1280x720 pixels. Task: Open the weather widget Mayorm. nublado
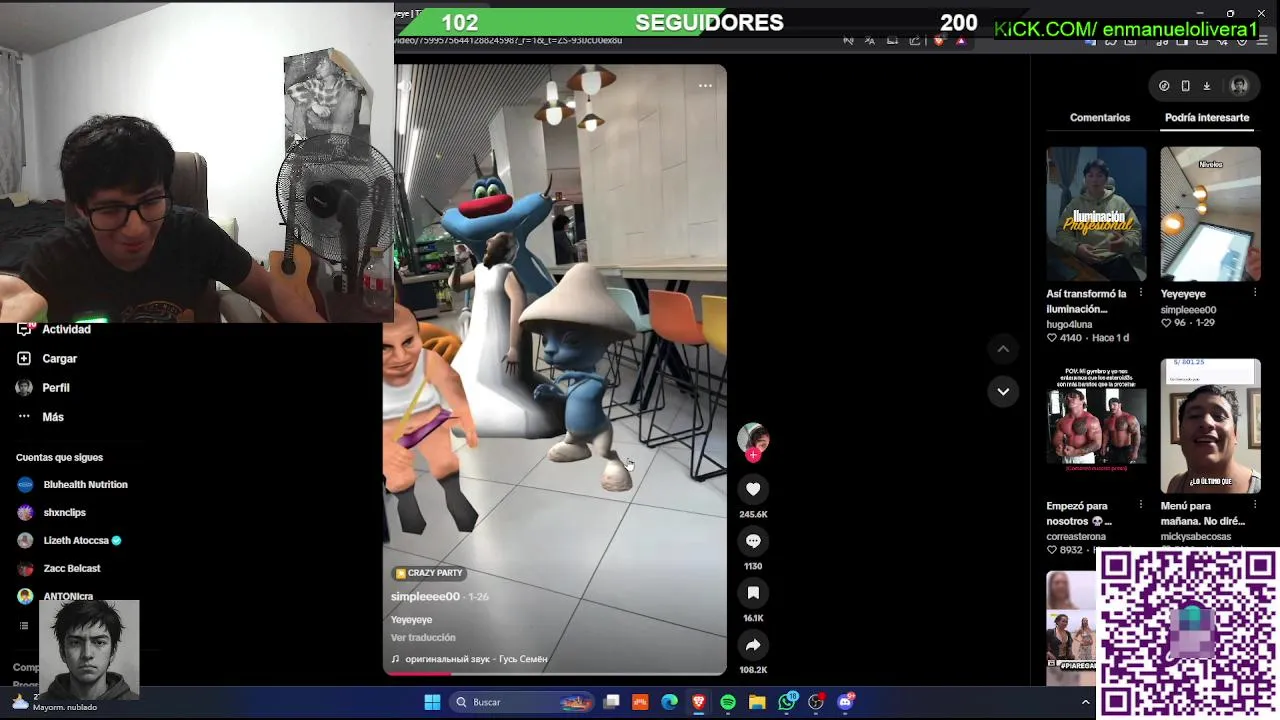(55, 702)
